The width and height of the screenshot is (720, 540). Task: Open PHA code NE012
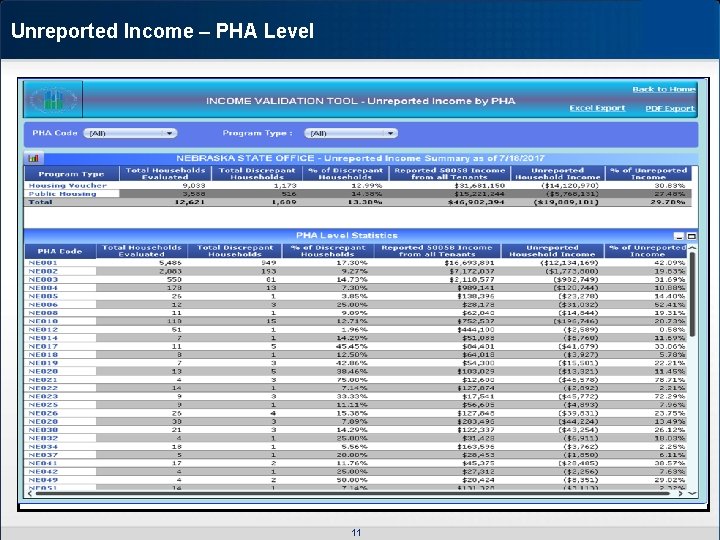pos(43,329)
